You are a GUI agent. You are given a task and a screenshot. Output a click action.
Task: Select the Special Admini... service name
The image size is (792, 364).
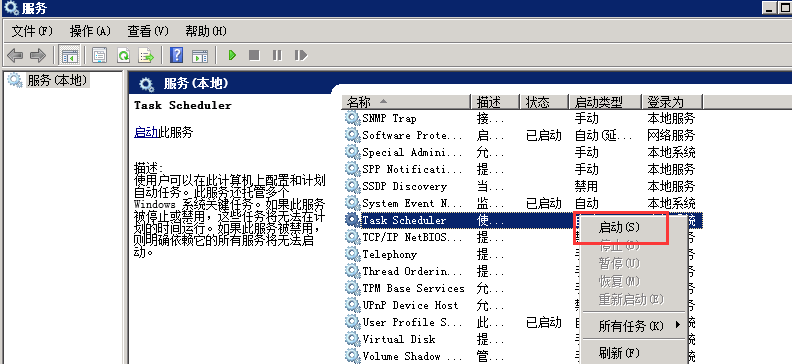(x=412, y=152)
